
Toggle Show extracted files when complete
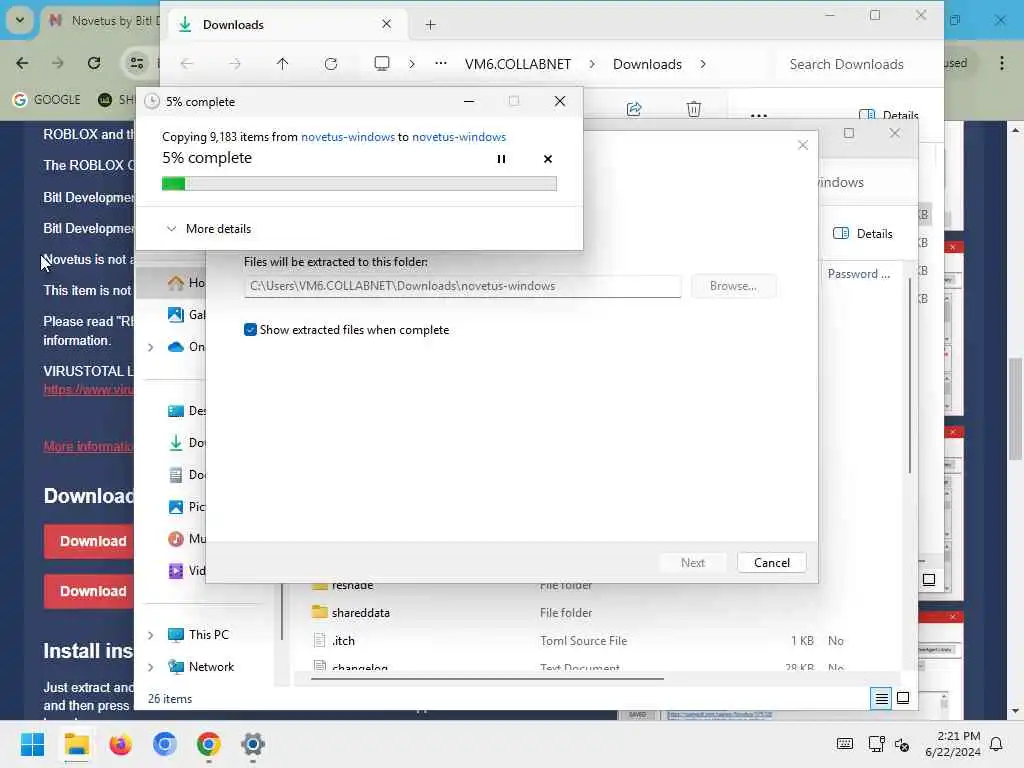tap(250, 330)
